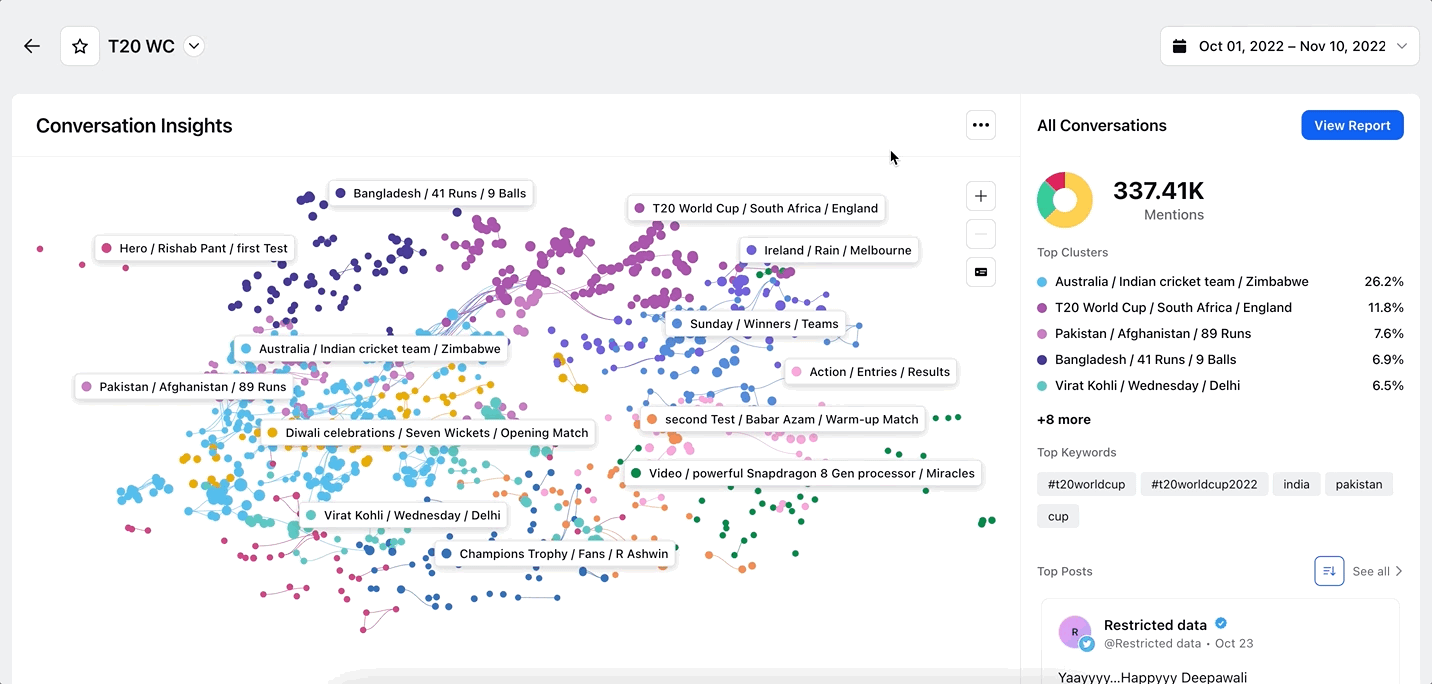Zoom in on the cluster map
The height and width of the screenshot is (684, 1432).
click(981, 196)
